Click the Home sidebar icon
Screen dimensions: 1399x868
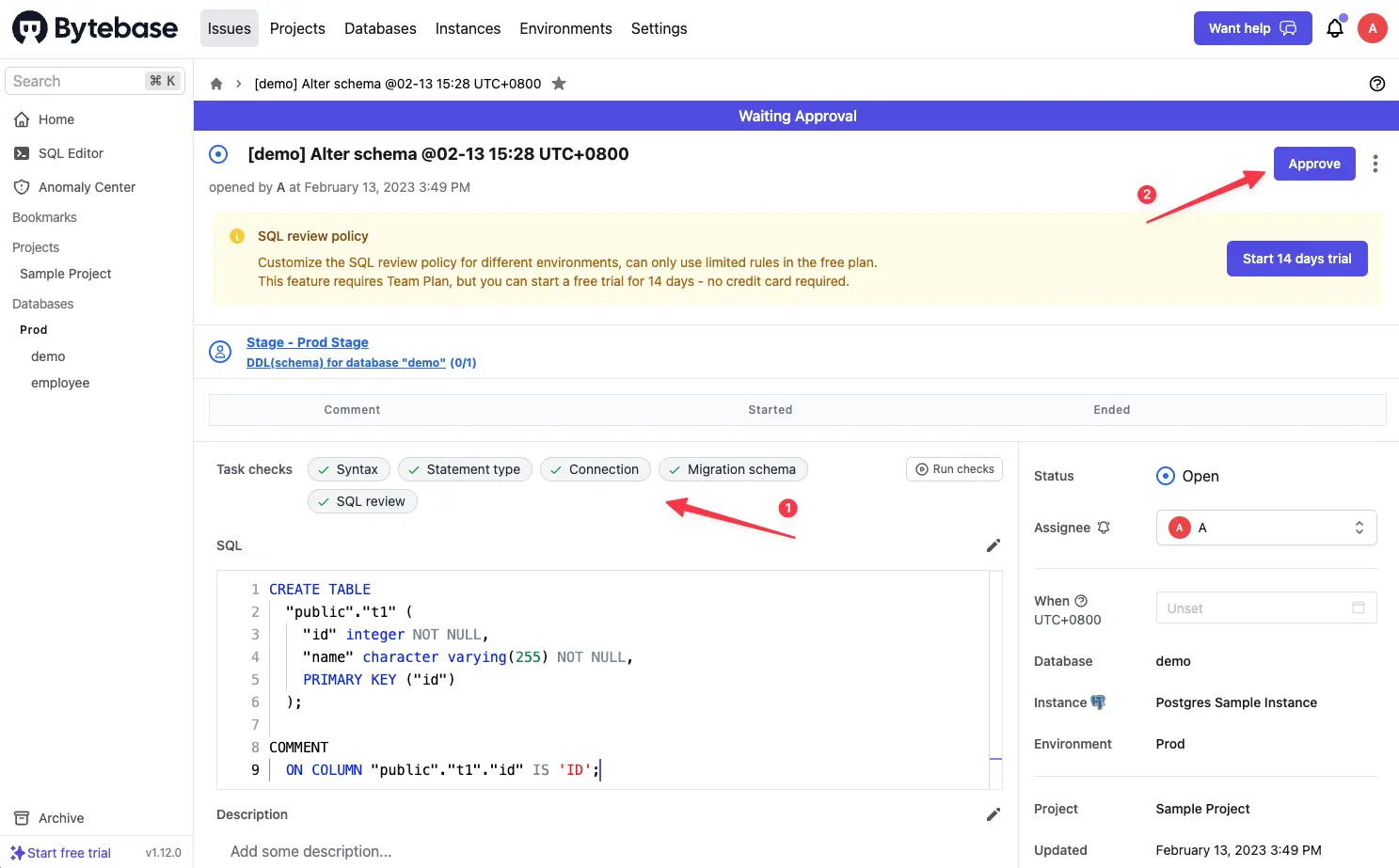(x=22, y=119)
